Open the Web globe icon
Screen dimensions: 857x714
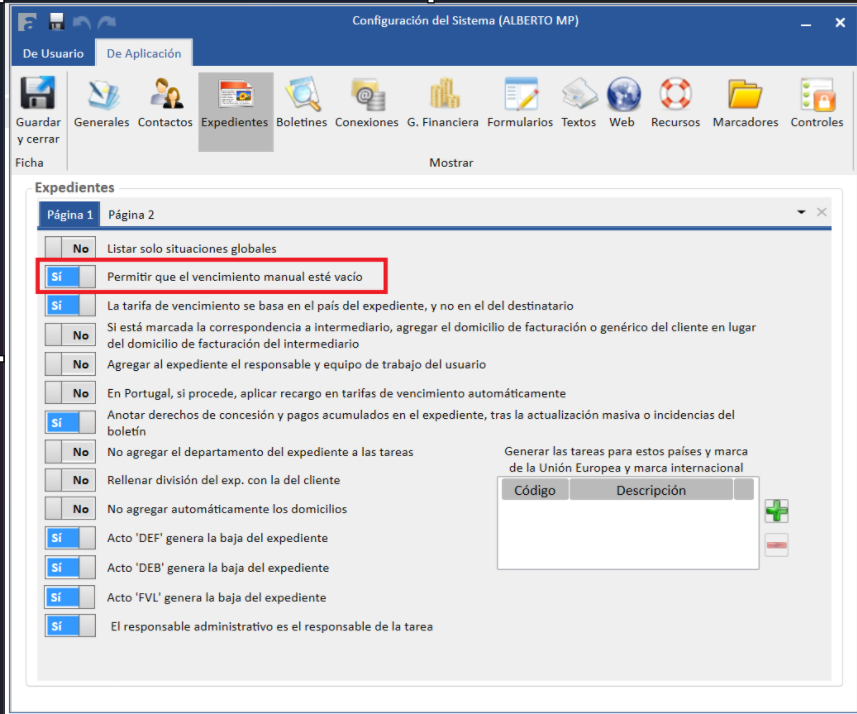[x=622, y=96]
